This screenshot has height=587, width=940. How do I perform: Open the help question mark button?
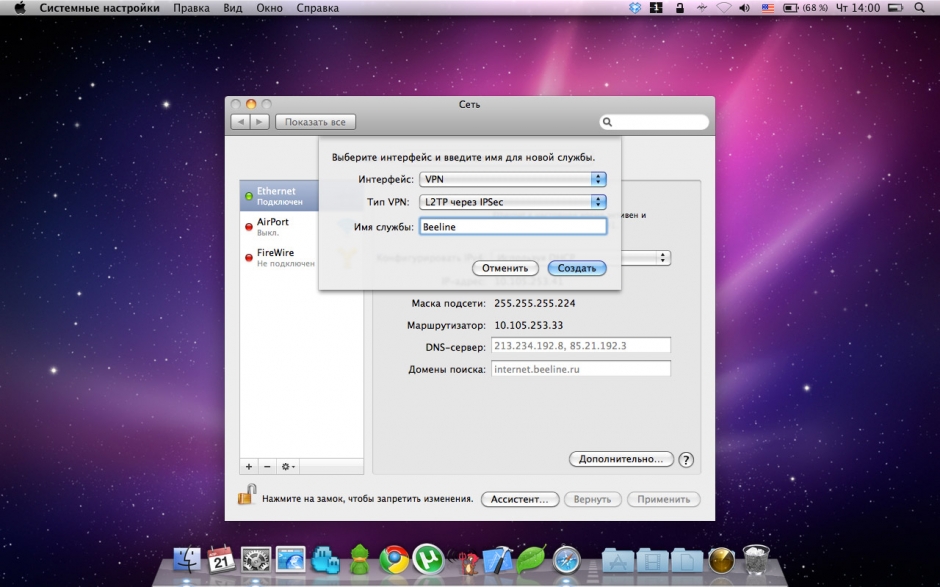(686, 460)
